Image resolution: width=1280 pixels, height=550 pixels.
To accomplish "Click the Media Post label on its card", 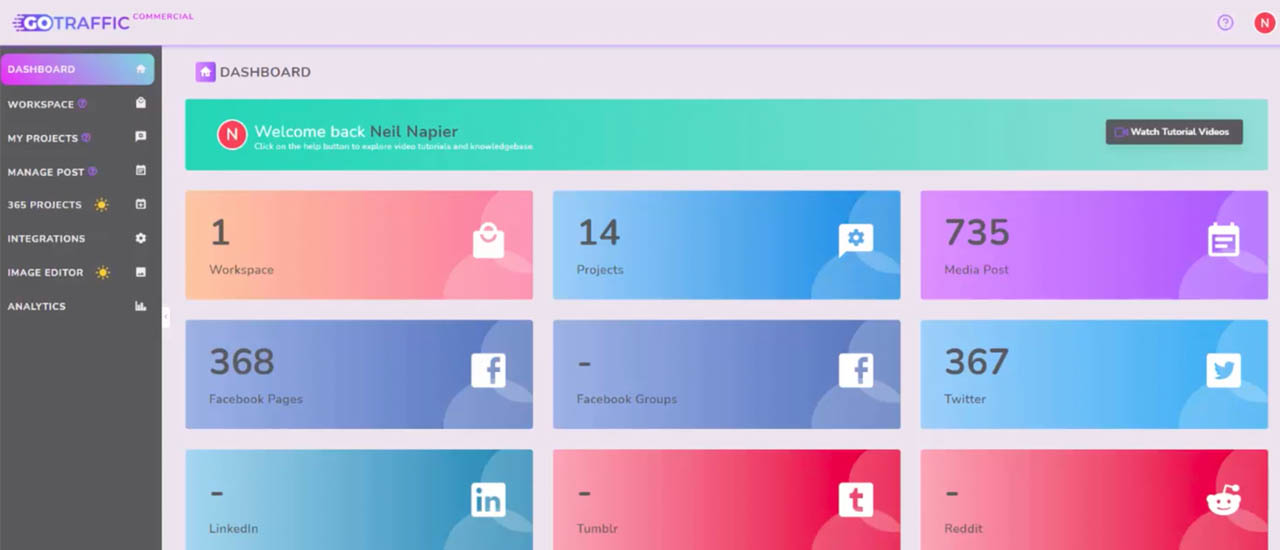I will [x=976, y=270].
